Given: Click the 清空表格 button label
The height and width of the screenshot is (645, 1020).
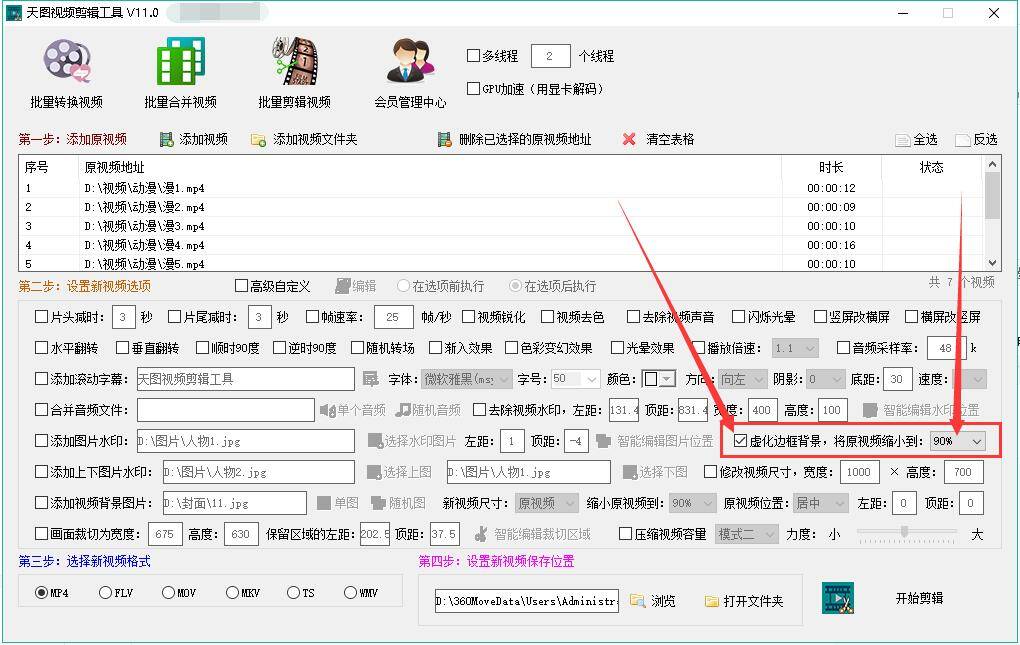Looking at the screenshot, I should (x=670, y=139).
